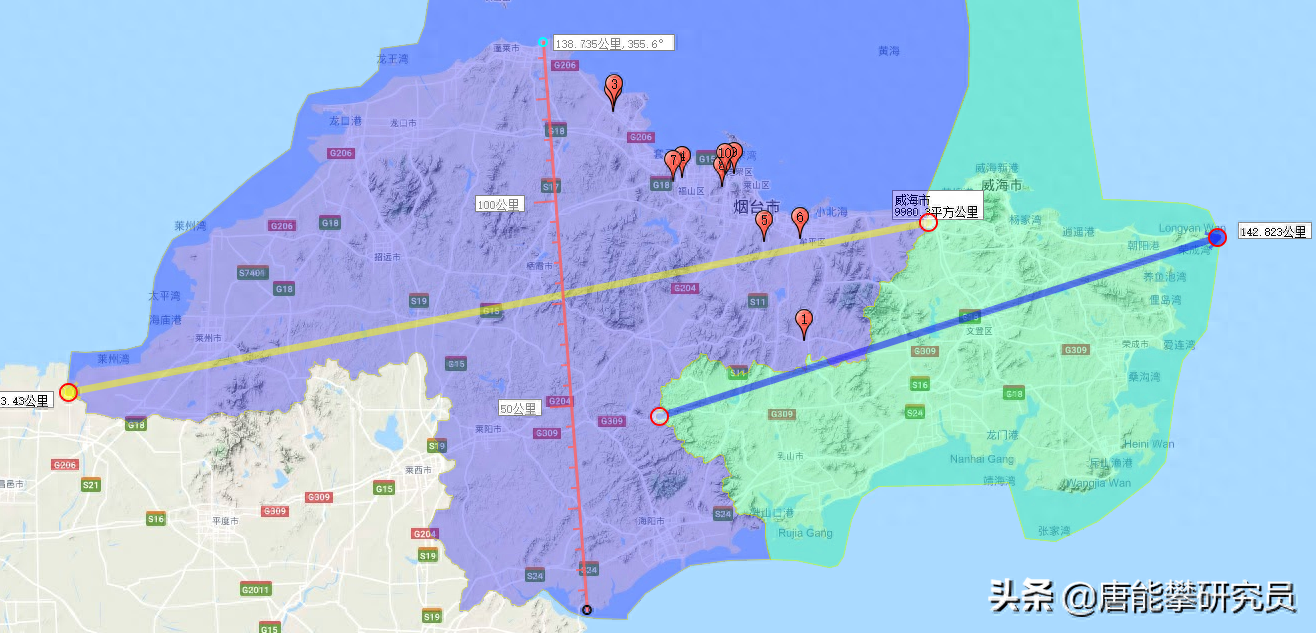Select the 100公里 tick label
1316x633 pixels.
[499, 204]
